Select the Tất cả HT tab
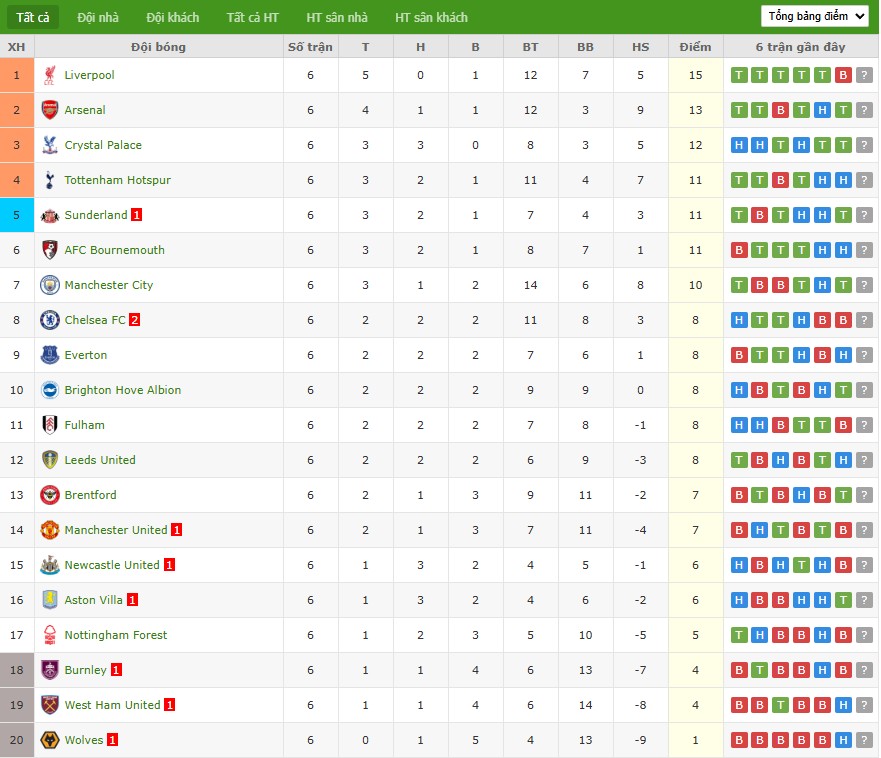 [252, 17]
